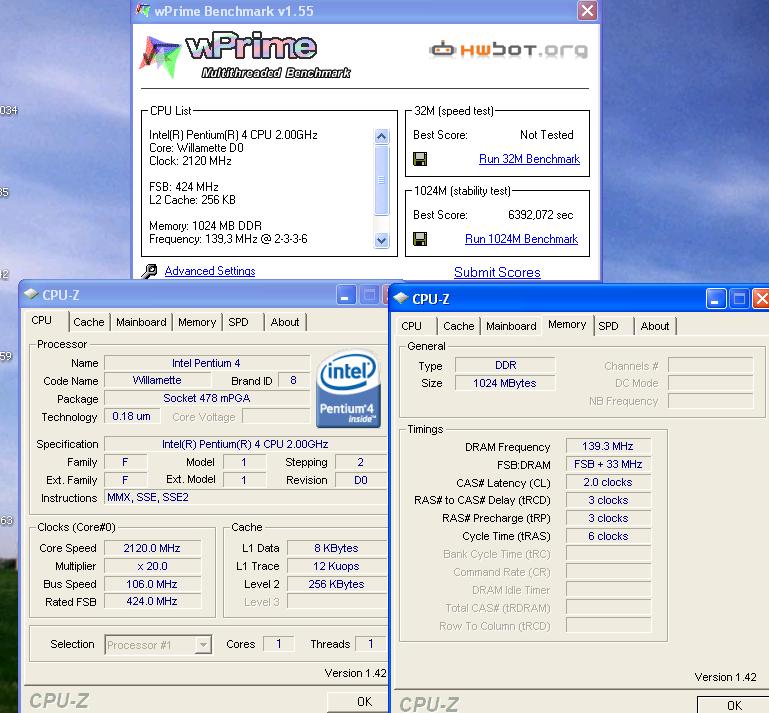Click the Core Speed 2120.0 MHz field

(x=152, y=548)
